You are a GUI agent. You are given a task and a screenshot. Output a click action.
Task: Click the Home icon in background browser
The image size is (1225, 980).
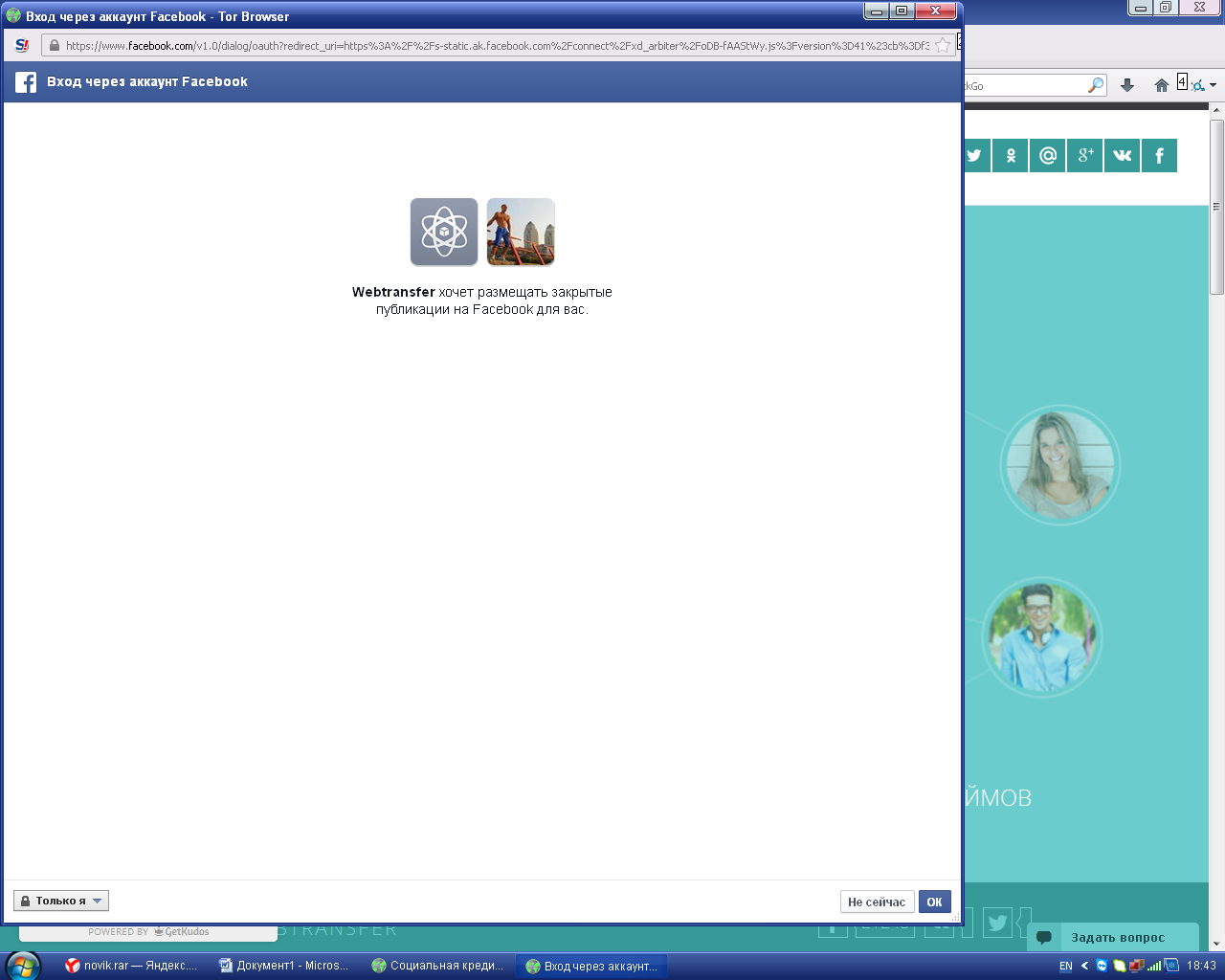1161,85
